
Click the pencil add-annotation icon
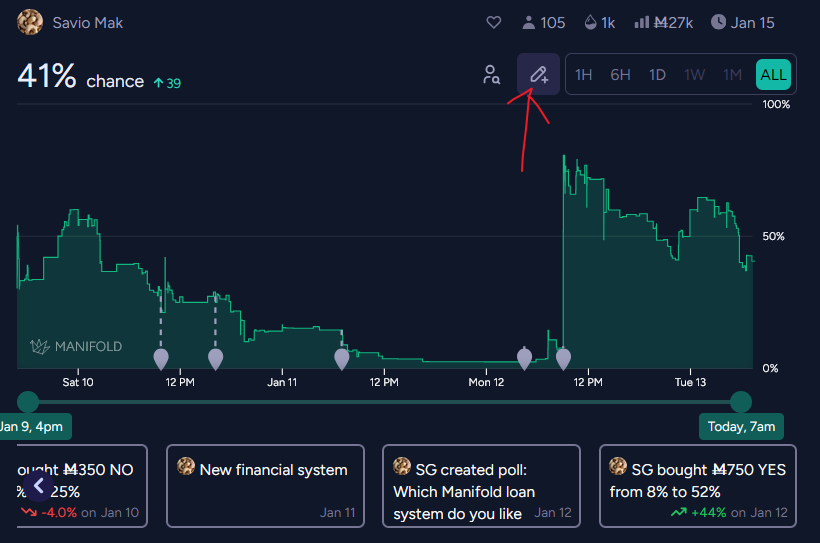tap(538, 74)
